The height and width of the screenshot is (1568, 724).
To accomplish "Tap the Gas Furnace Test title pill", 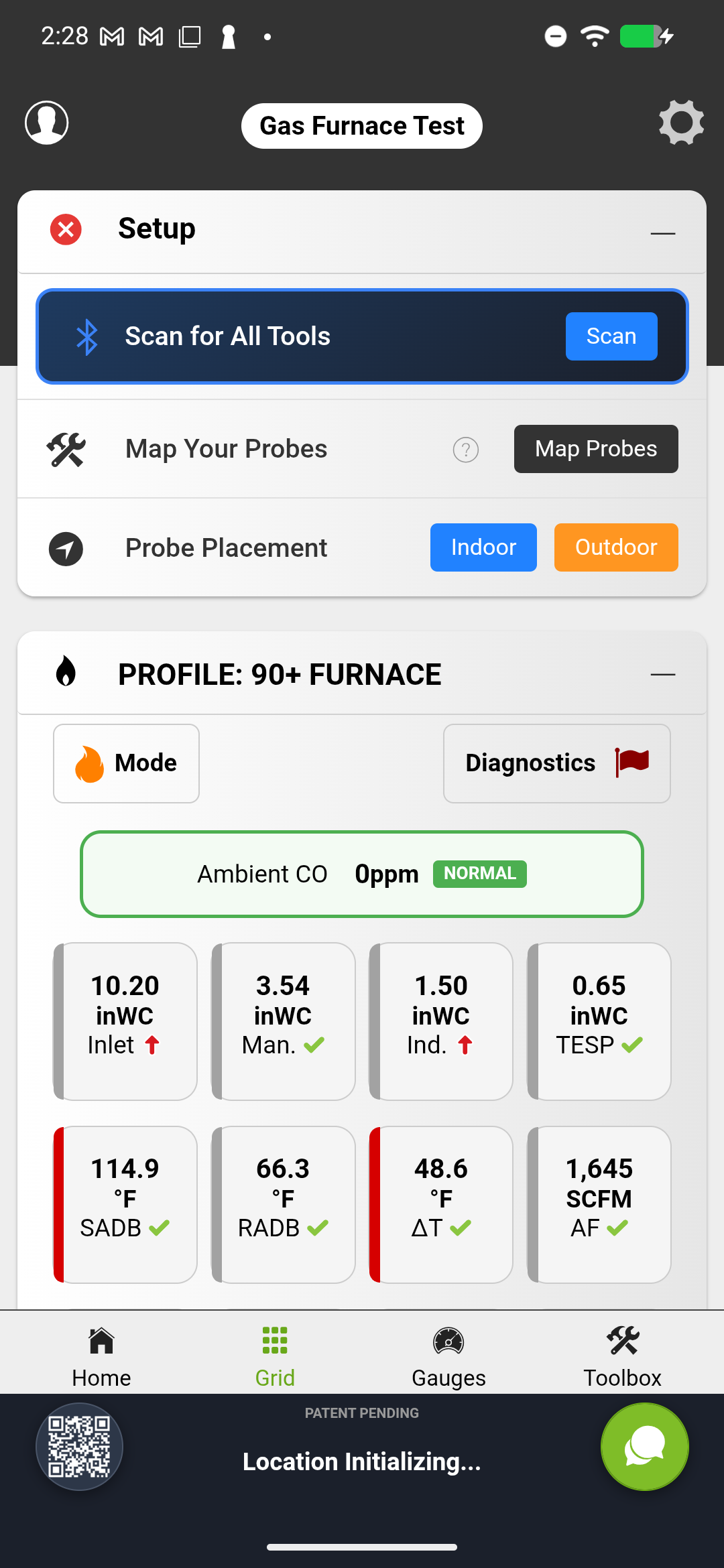I will point(362,126).
